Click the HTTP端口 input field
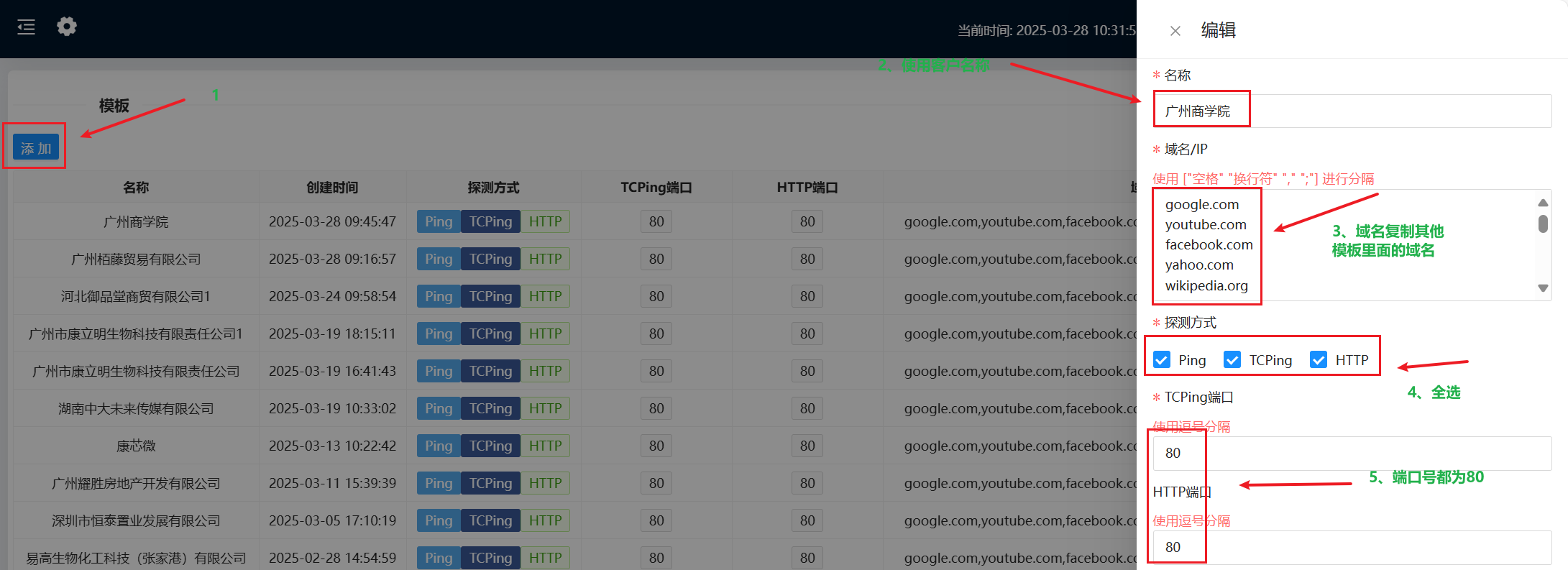Screen dimensions: 1568x570 (1352, 547)
